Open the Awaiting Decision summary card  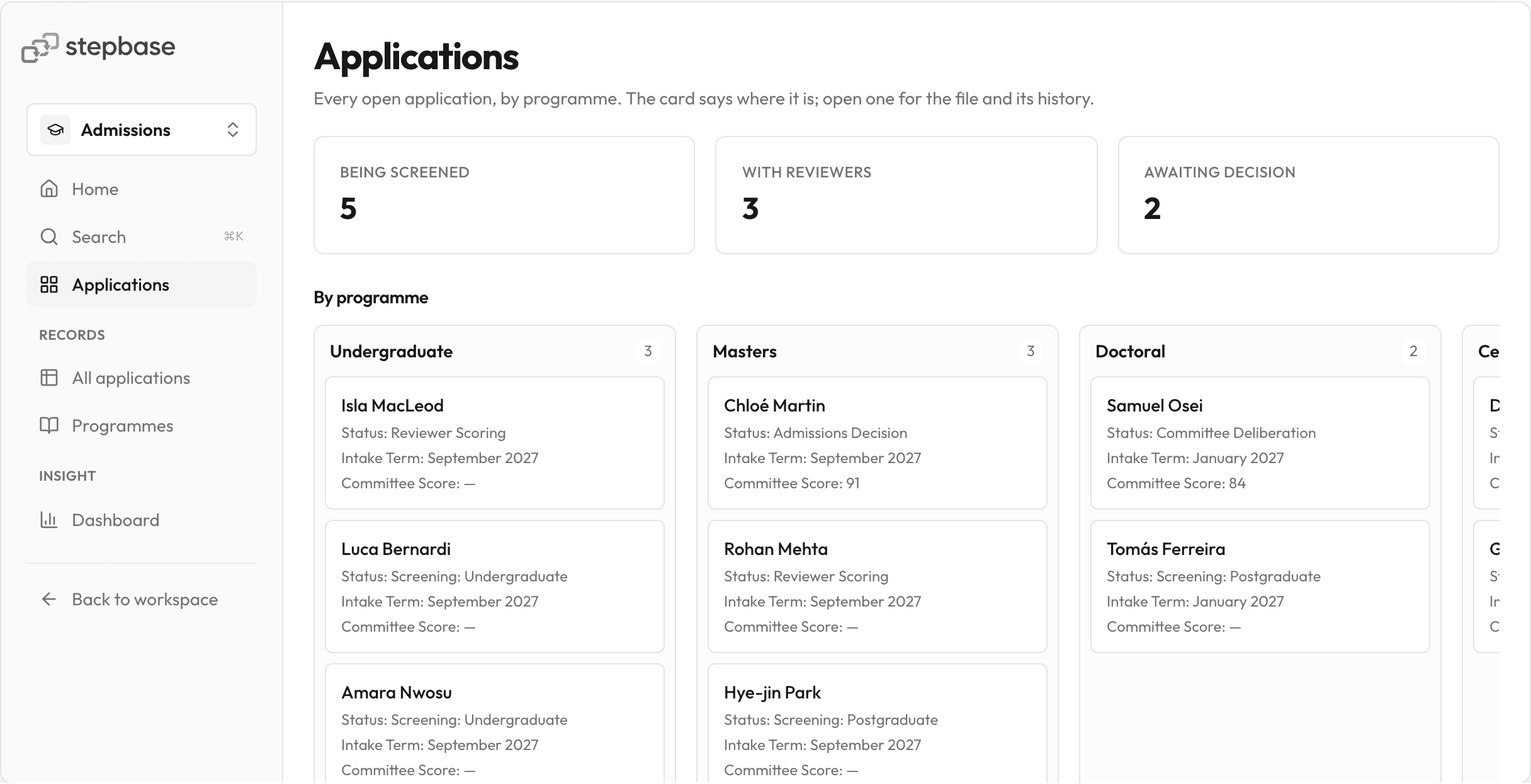pos(1308,195)
